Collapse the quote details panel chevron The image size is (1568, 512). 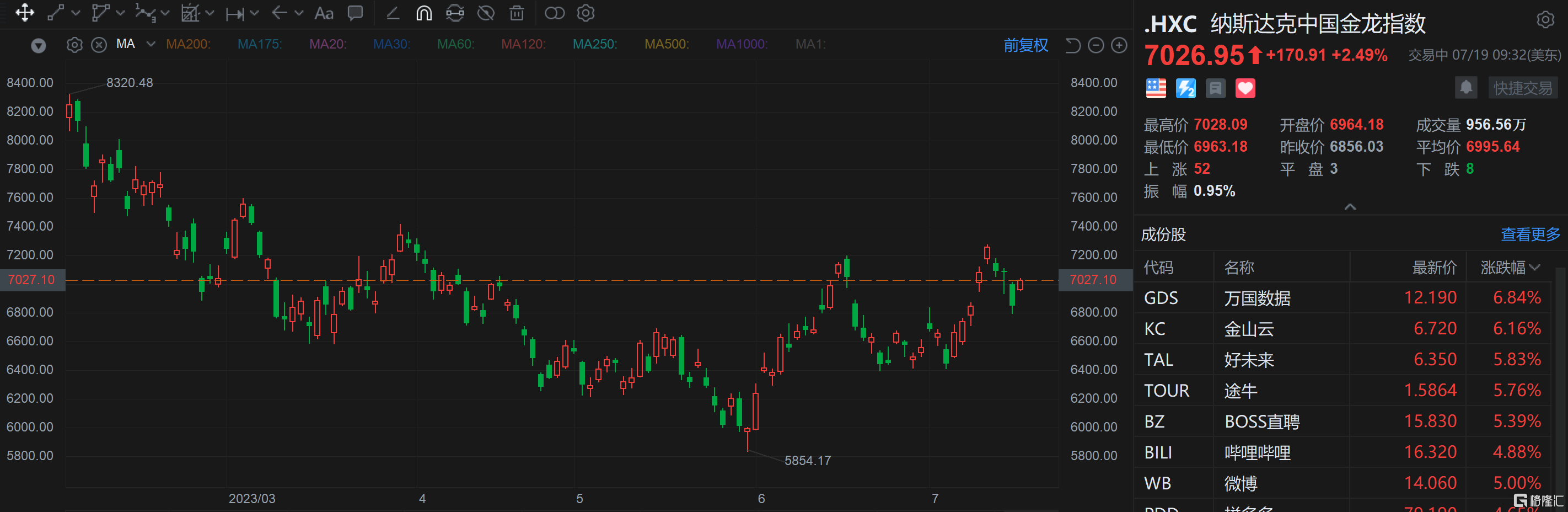1350,207
